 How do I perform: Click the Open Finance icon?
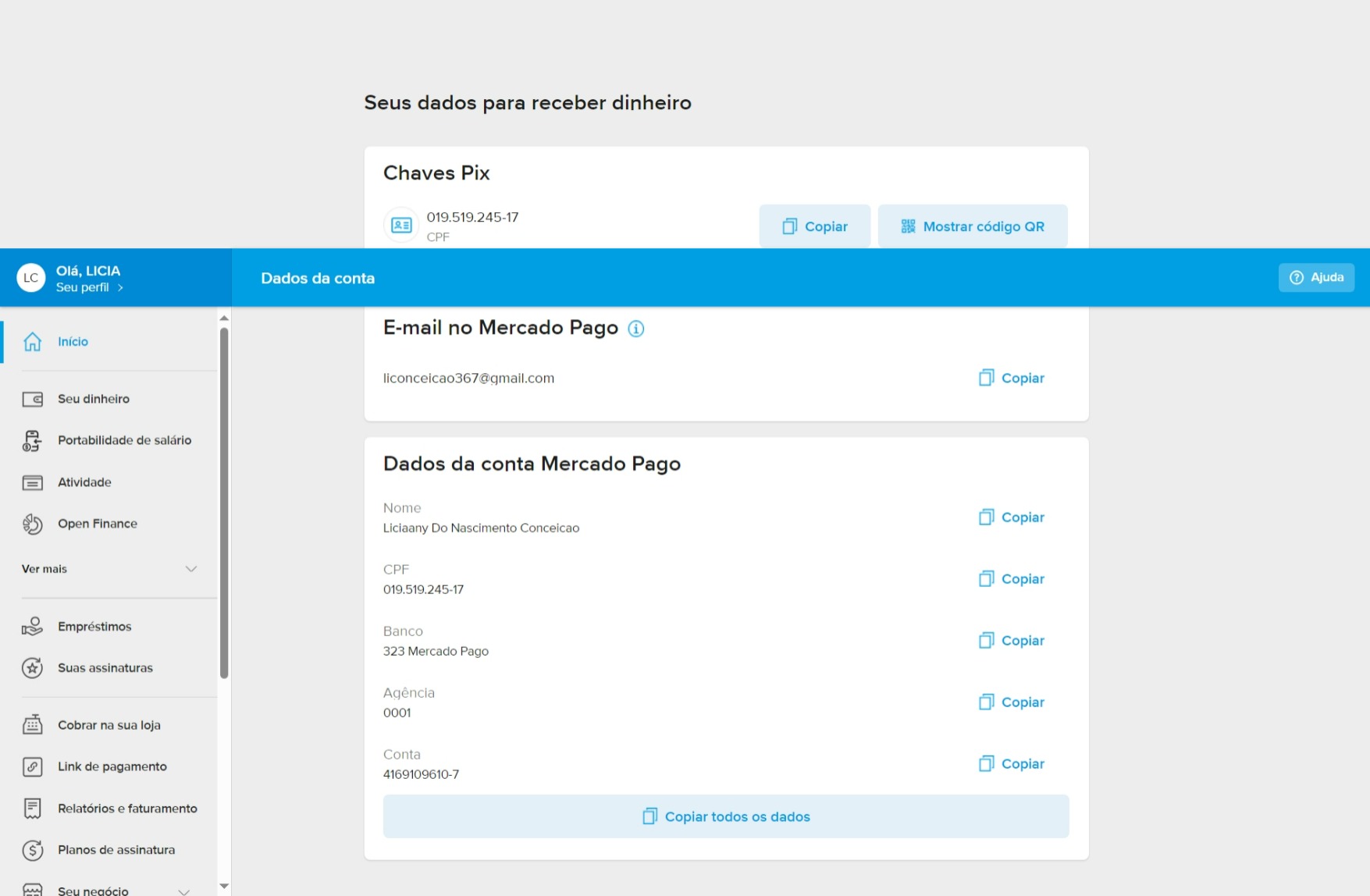pyautogui.click(x=32, y=524)
